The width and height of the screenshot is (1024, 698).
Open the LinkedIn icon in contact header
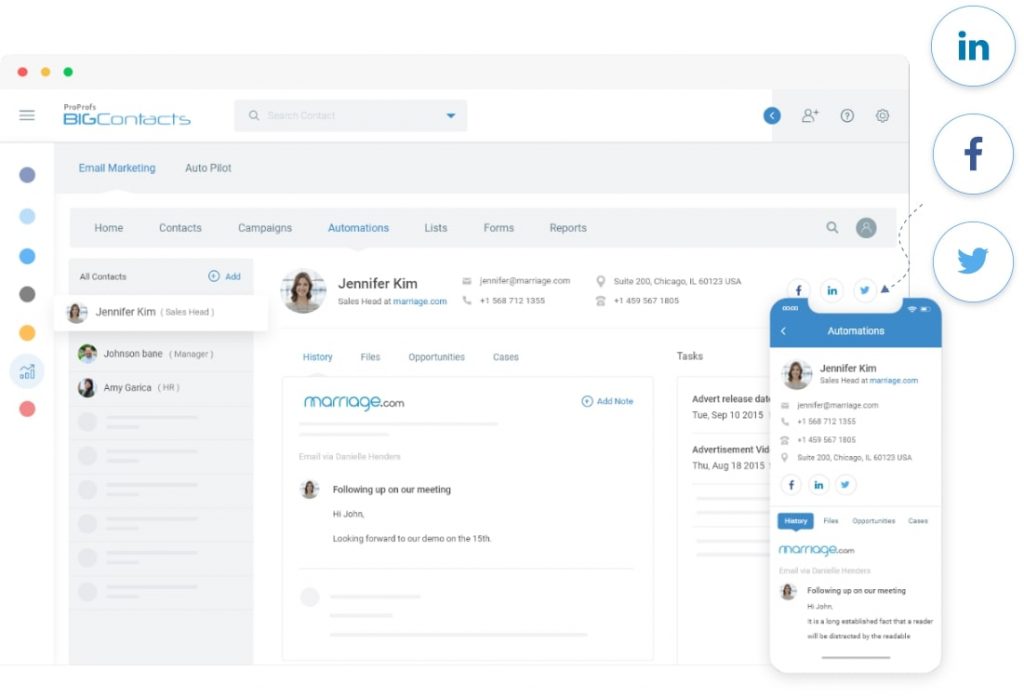(831, 291)
